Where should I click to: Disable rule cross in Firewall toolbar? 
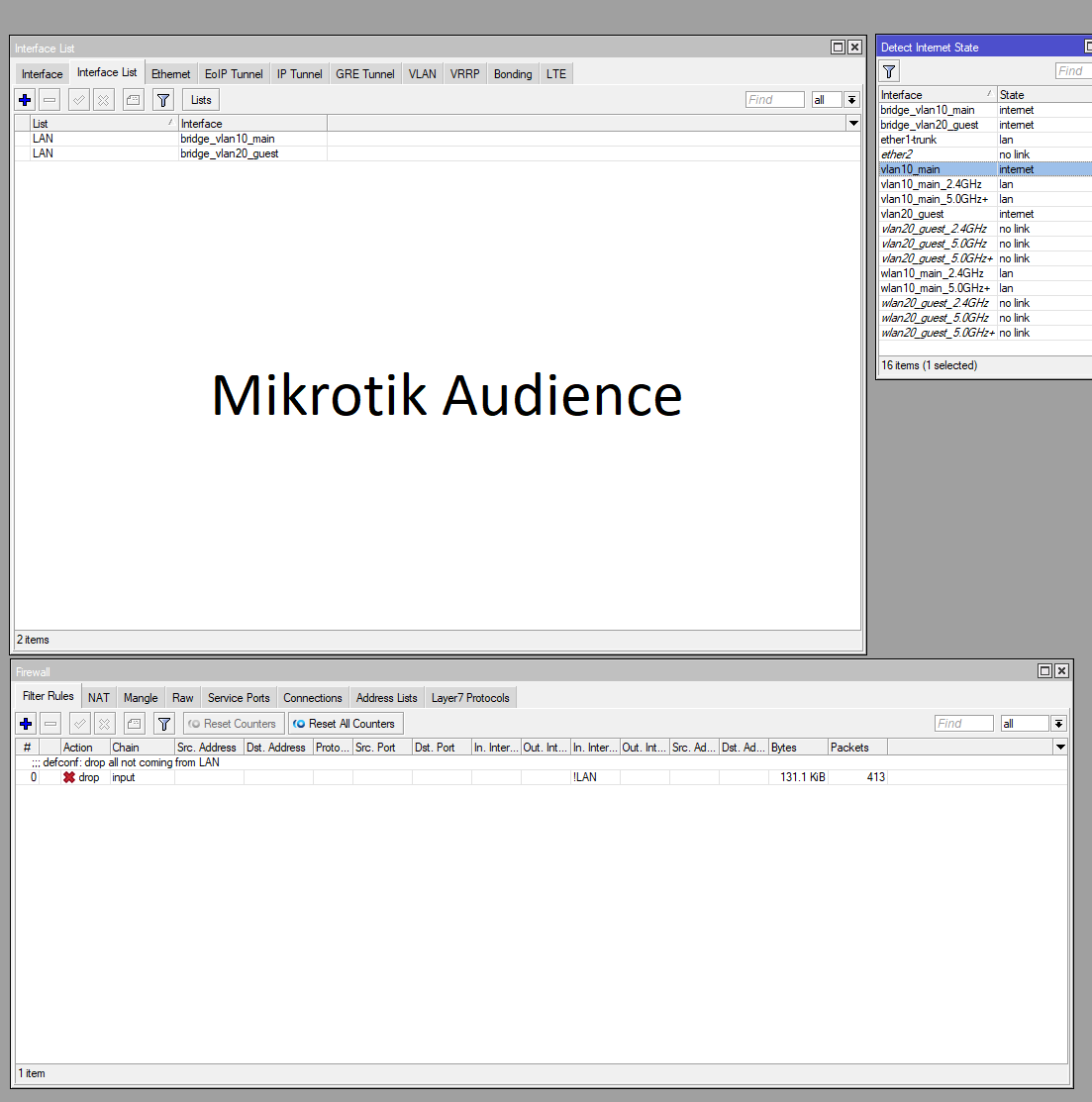pyautogui.click(x=105, y=723)
